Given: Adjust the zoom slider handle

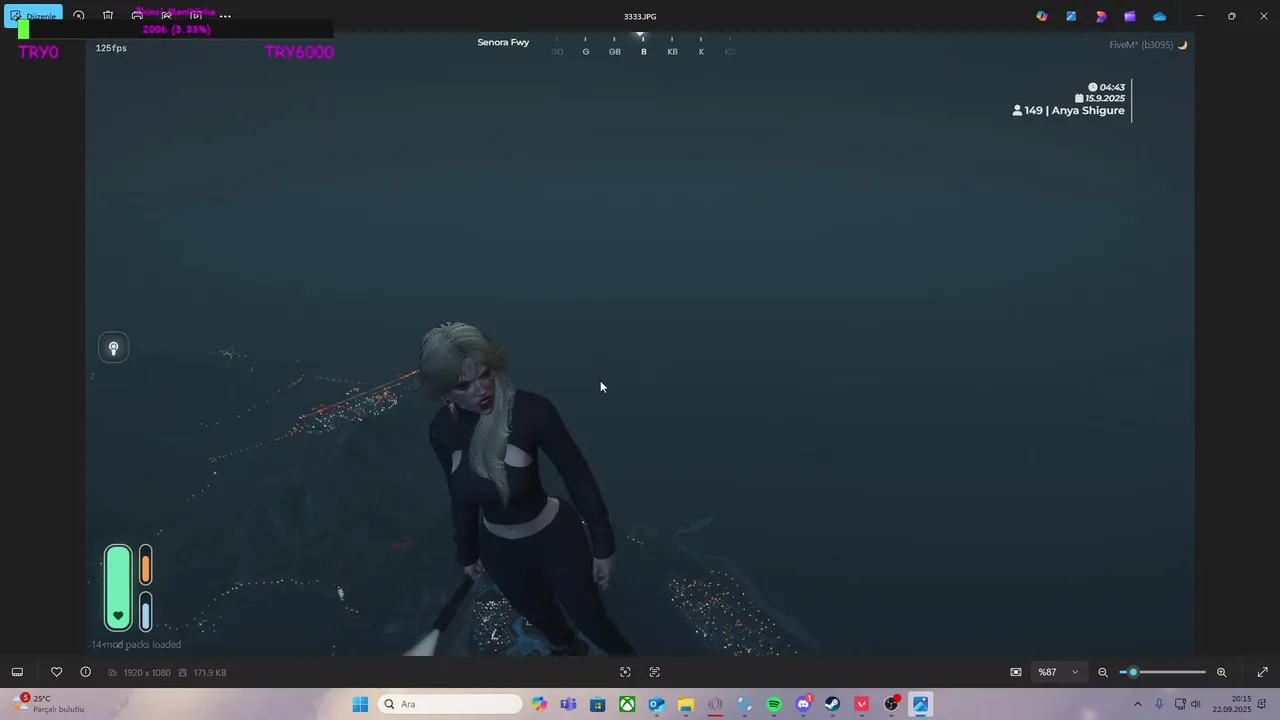Looking at the screenshot, I should tap(1133, 672).
